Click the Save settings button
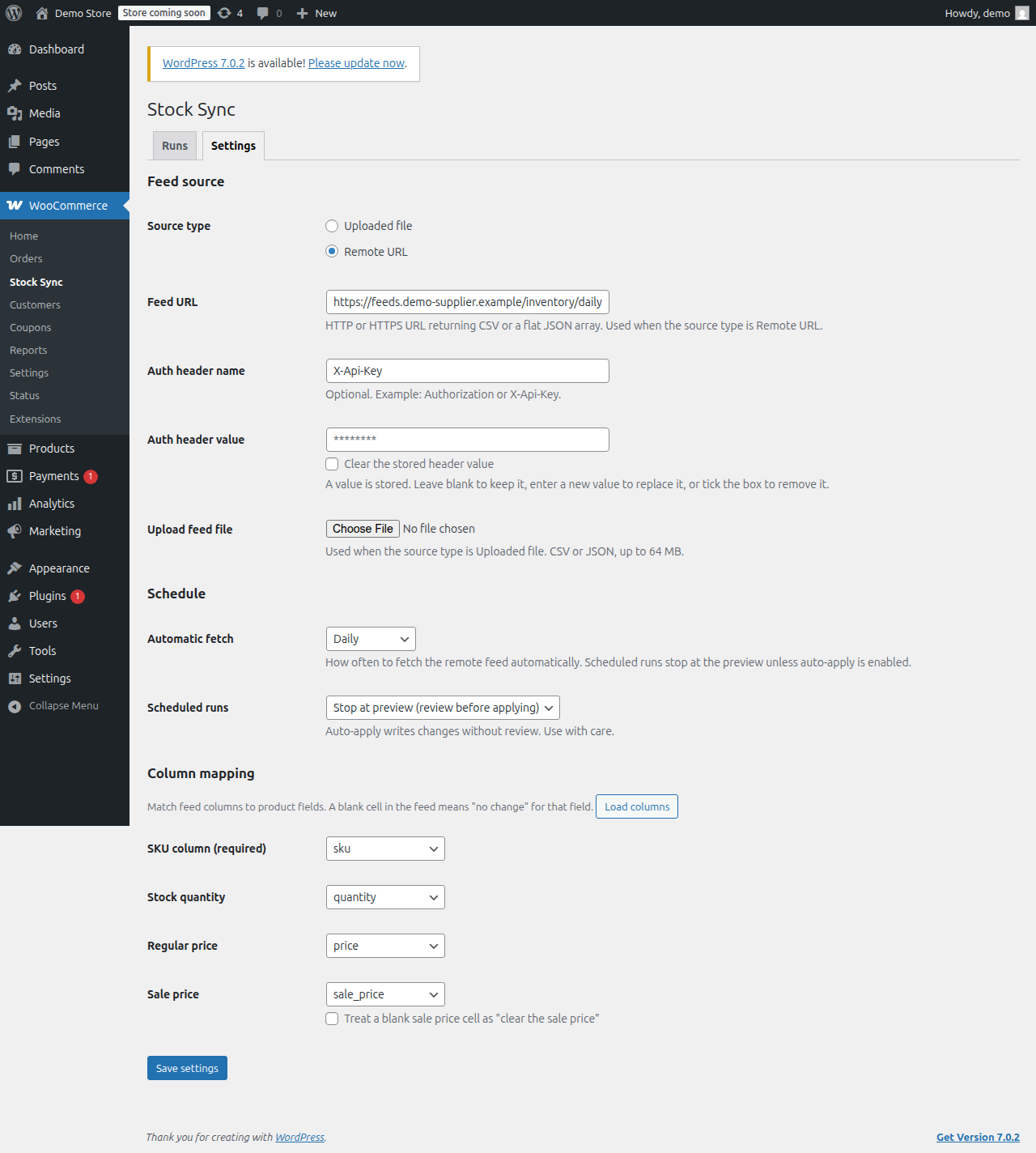Image resolution: width=1036 pixels, height=1153 pixels. (187, 1068)
